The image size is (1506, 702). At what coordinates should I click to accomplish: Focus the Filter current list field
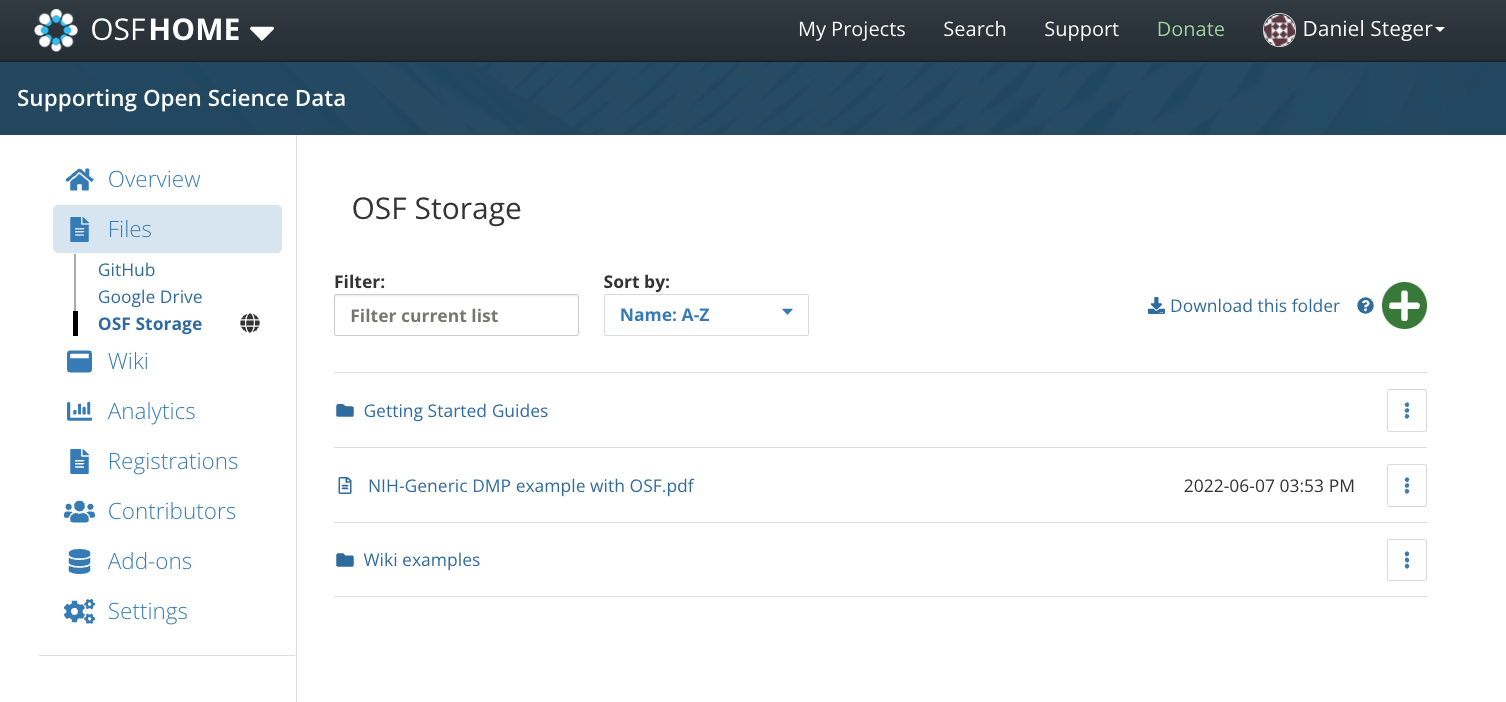[x=456, y=315]
